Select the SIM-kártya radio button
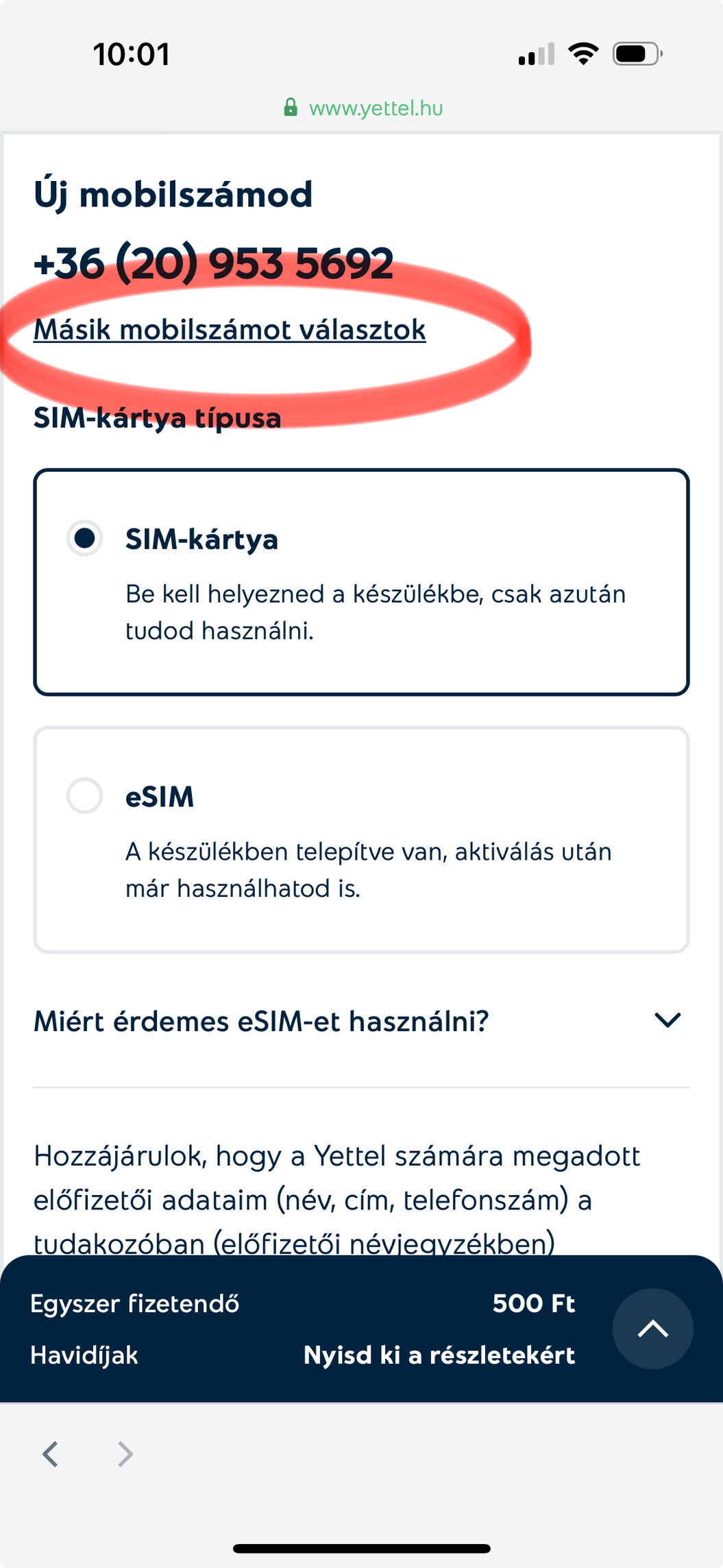Image resolution: width=723 pixels, height=1568 pixels. coord(84,538)
